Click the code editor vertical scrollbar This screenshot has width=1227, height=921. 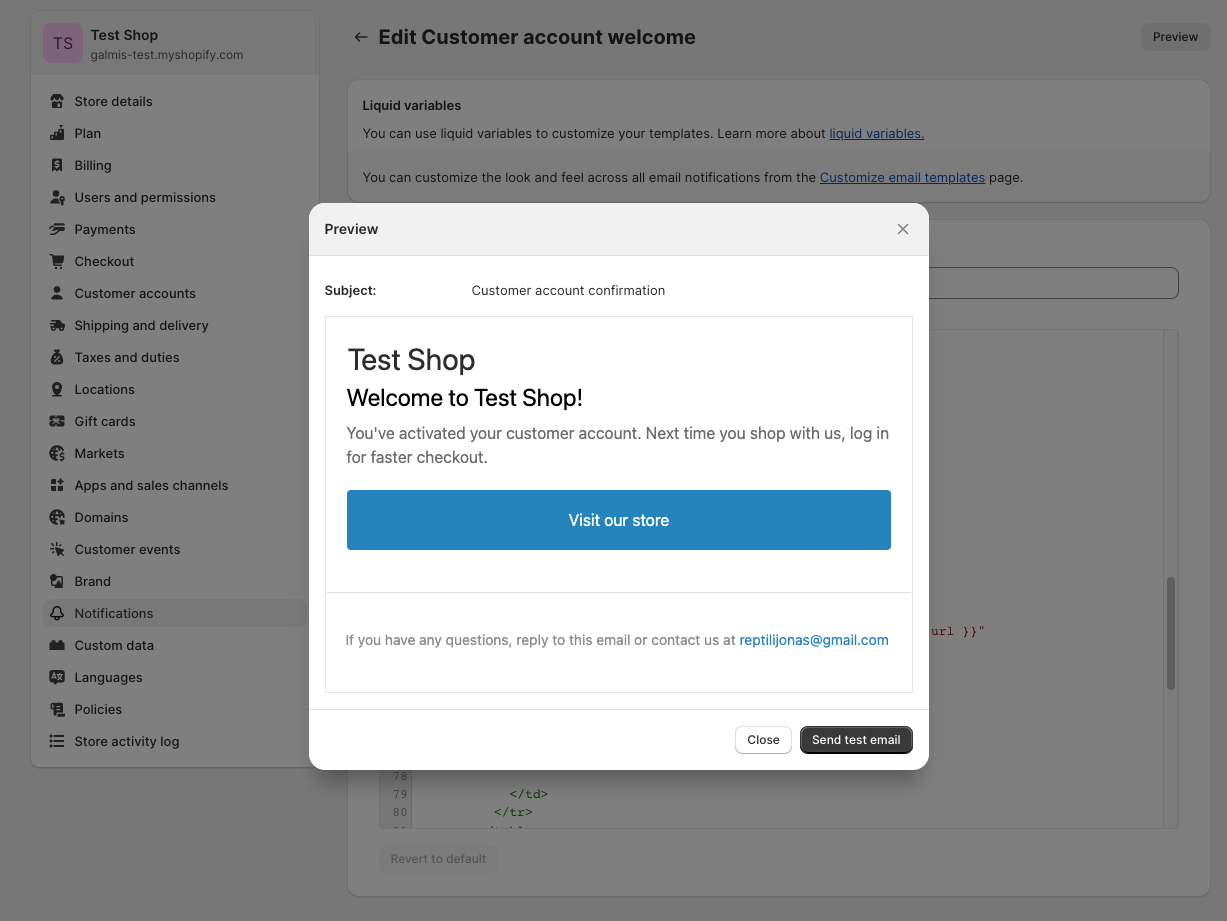[x=1171, y=633]
